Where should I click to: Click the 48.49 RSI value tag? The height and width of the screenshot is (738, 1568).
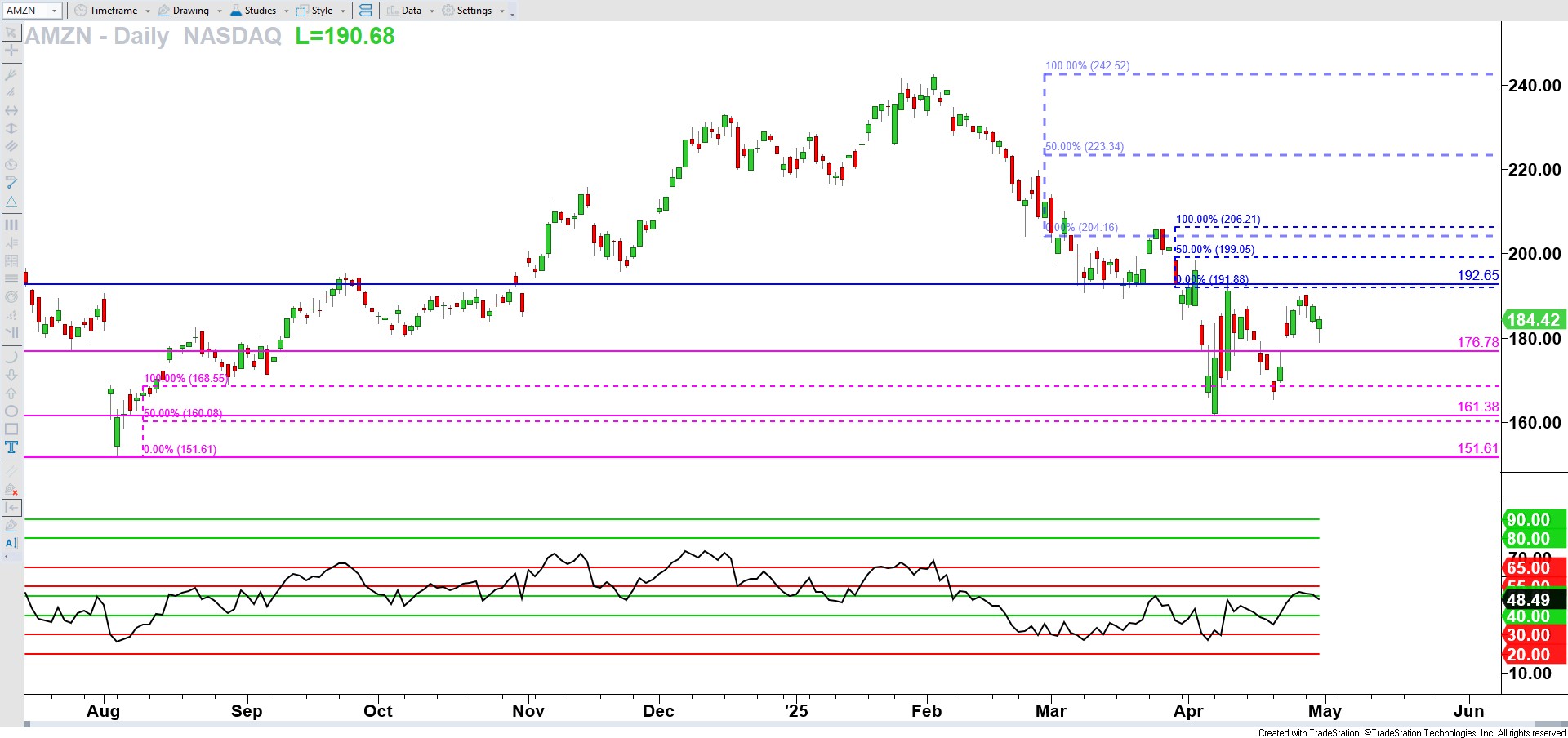(x=1535, y=599)
